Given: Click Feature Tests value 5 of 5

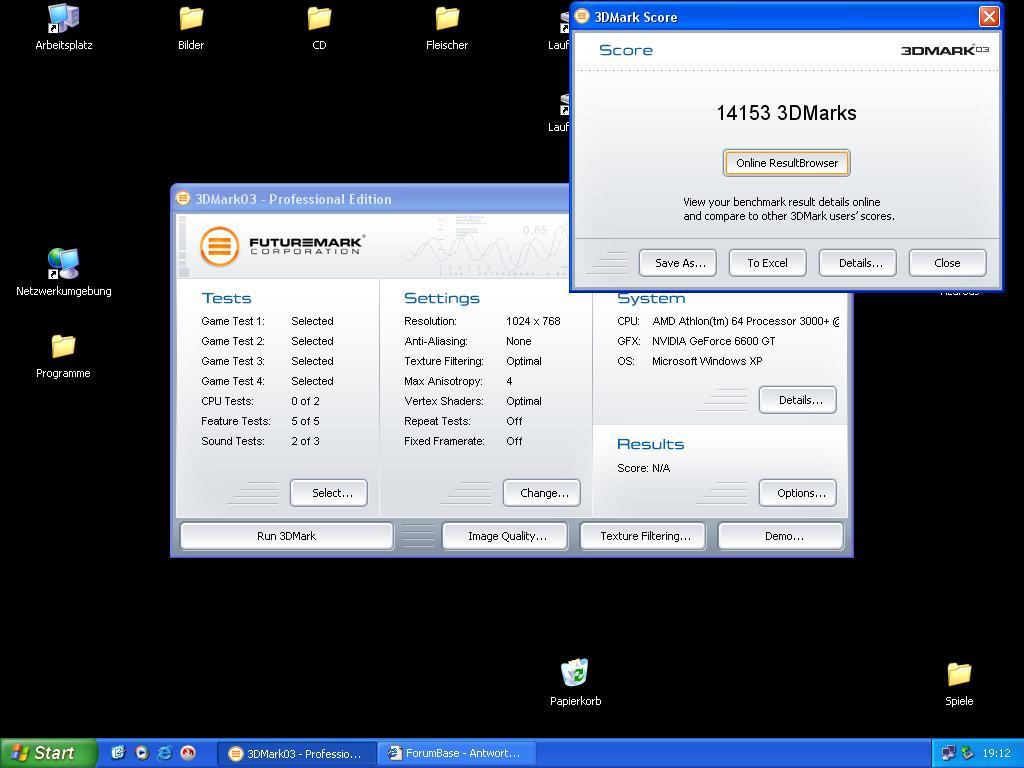Looking at the screenshot, I should pyautogui.click(x=305, y=421).
